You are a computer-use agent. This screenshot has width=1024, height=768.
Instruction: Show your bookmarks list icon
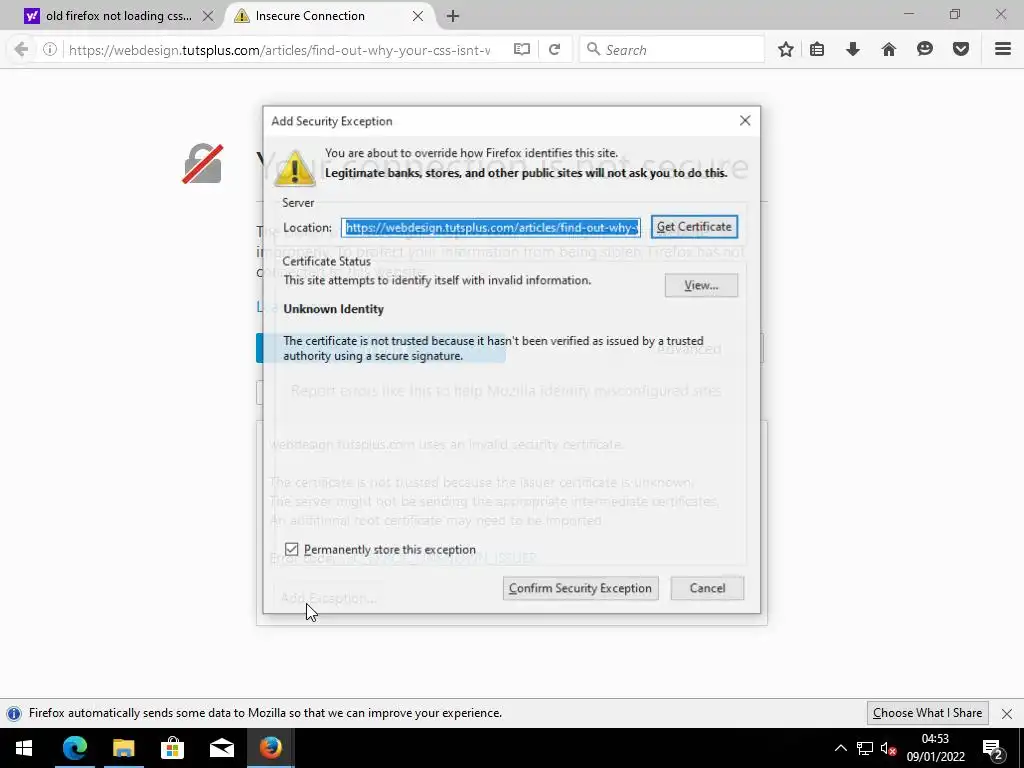(x=817, y=50)
